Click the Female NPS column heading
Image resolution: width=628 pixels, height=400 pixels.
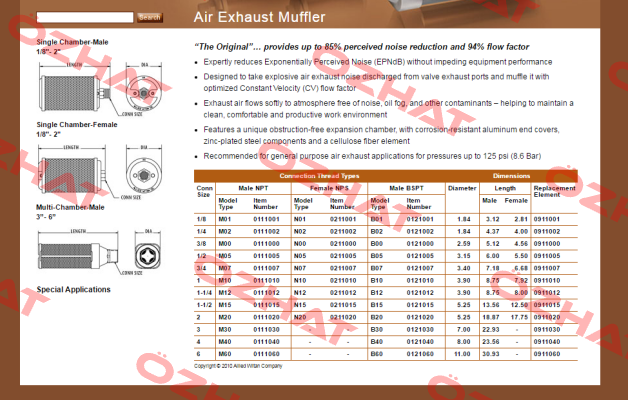(x=329, y=188)
